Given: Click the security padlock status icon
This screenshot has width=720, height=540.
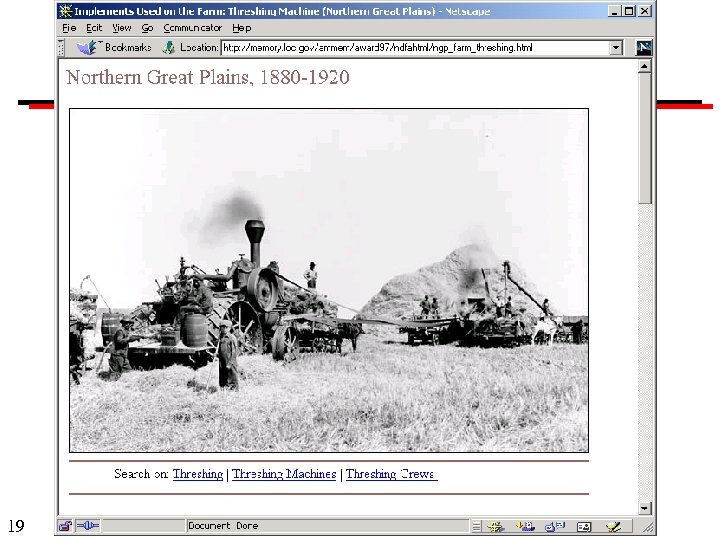Looking at the screenshot, I should pyautogui.click(x=65, y=526).
